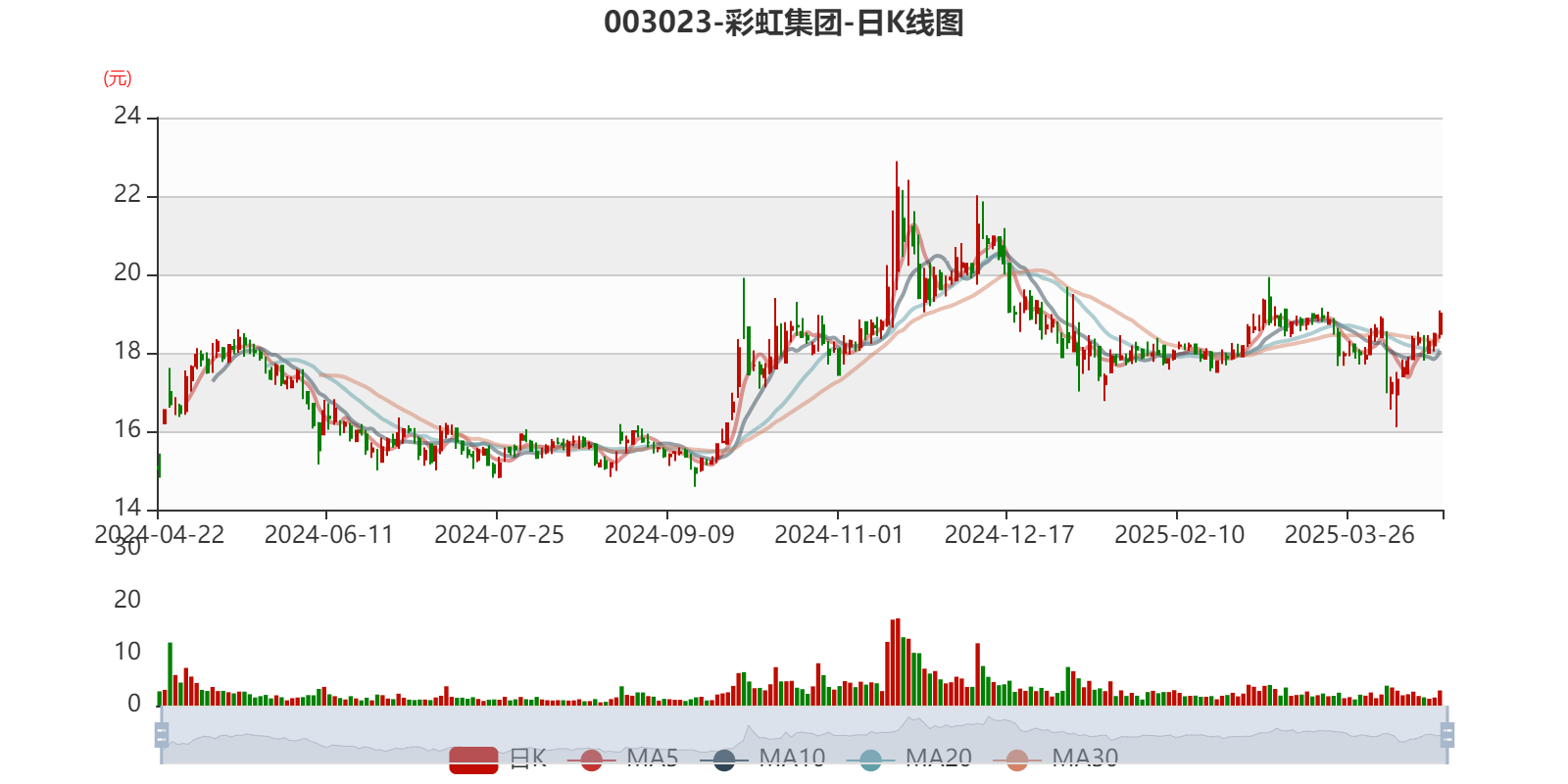Click the 2024-09-09 date axis label

point(669,535)
